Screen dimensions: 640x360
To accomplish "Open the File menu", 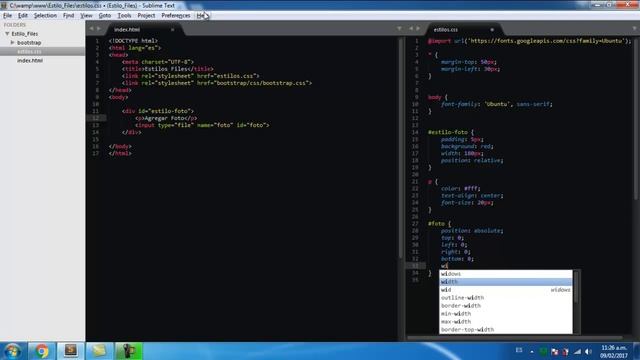I will pos(7,16).
